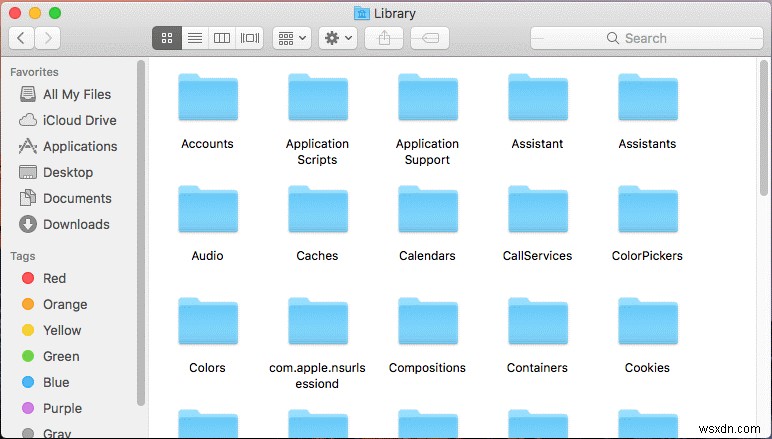Switch to Cover Flow view
This screenshot has width=772, height=439.
(x=250, y=38)
